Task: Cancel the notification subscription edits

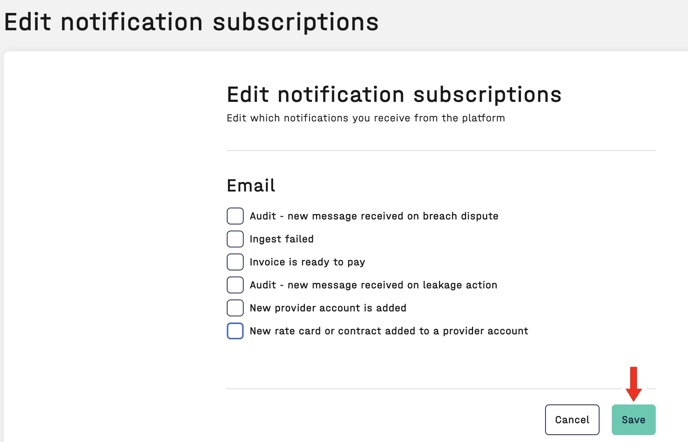Action: click(572, 420)
